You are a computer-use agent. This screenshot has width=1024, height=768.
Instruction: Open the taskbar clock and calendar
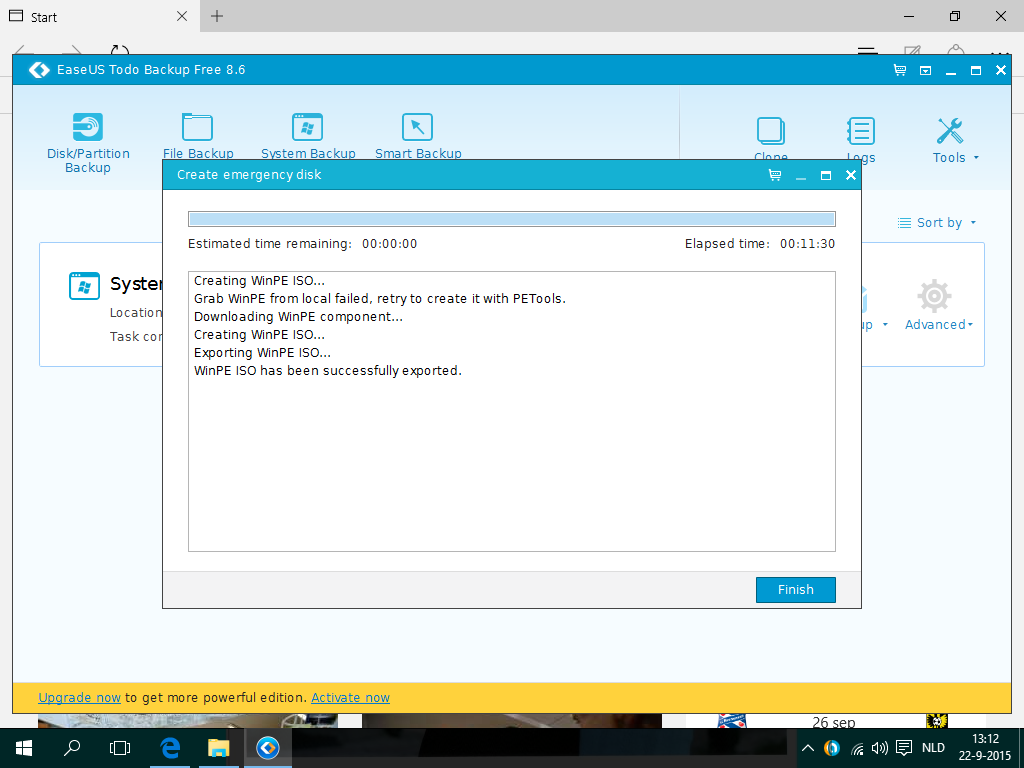click(x=985, y=748)
